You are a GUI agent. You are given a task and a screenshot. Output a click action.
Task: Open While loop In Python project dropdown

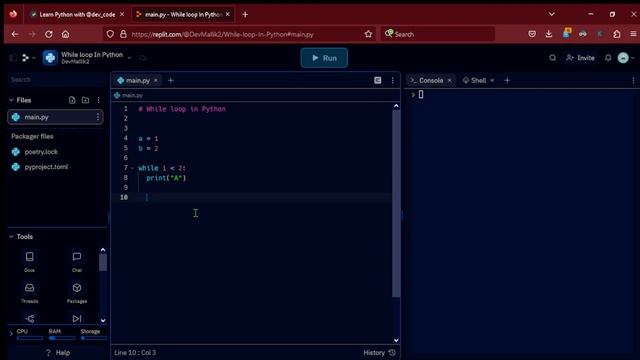pos(129,58)
